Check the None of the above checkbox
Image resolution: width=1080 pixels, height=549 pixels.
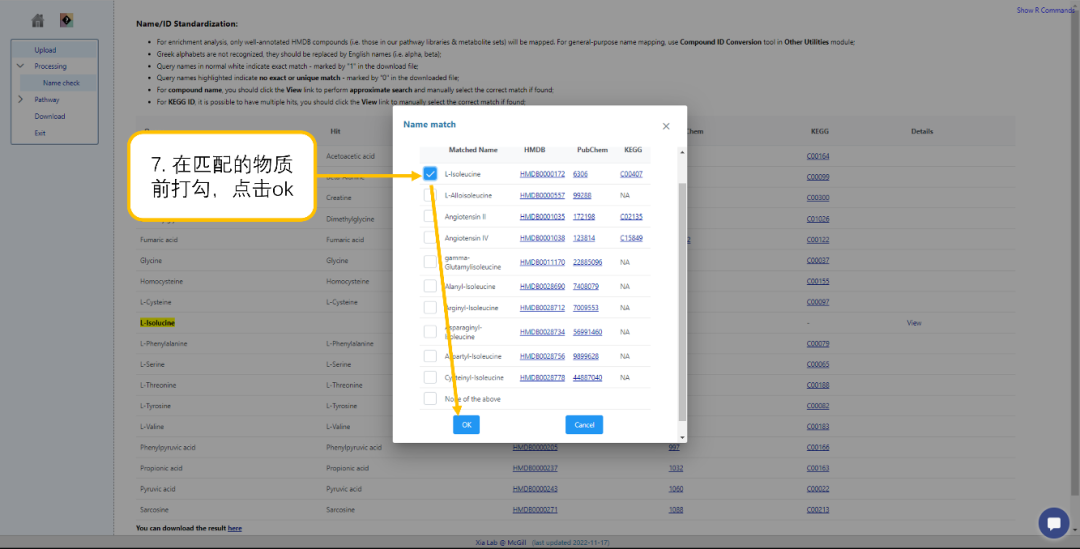(430, 399)
